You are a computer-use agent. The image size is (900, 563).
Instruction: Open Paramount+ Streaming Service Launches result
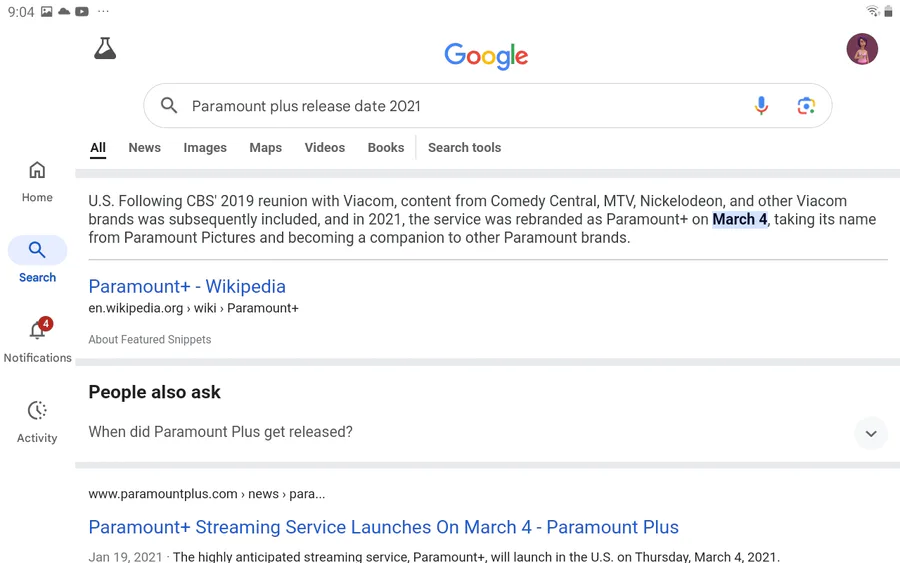383,527
